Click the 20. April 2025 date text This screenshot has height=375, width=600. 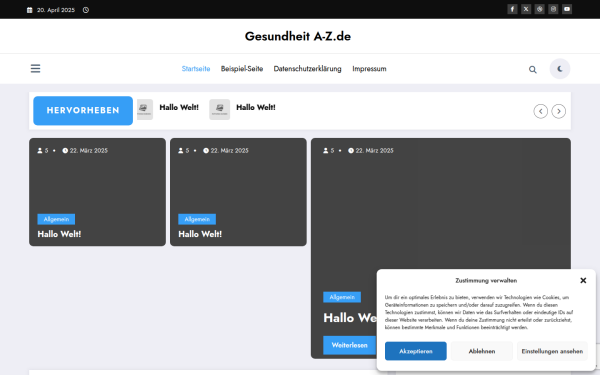56,10
